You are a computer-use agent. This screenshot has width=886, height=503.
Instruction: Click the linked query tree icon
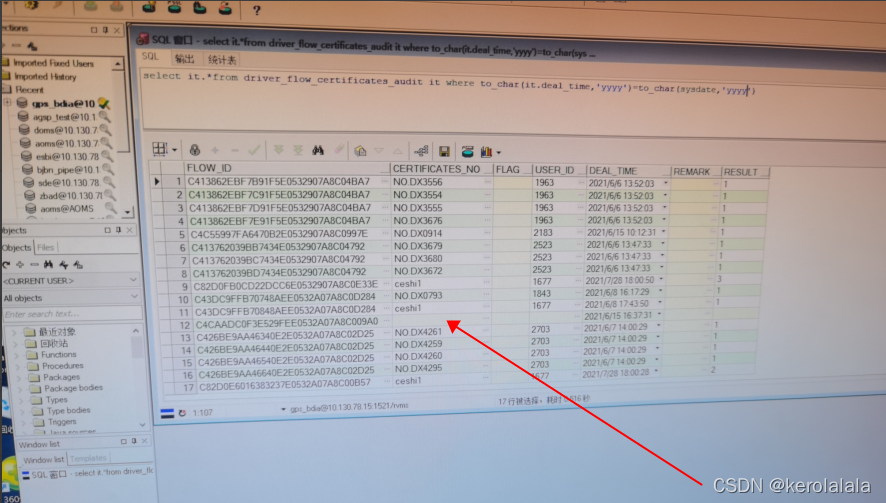pos(422,151)
